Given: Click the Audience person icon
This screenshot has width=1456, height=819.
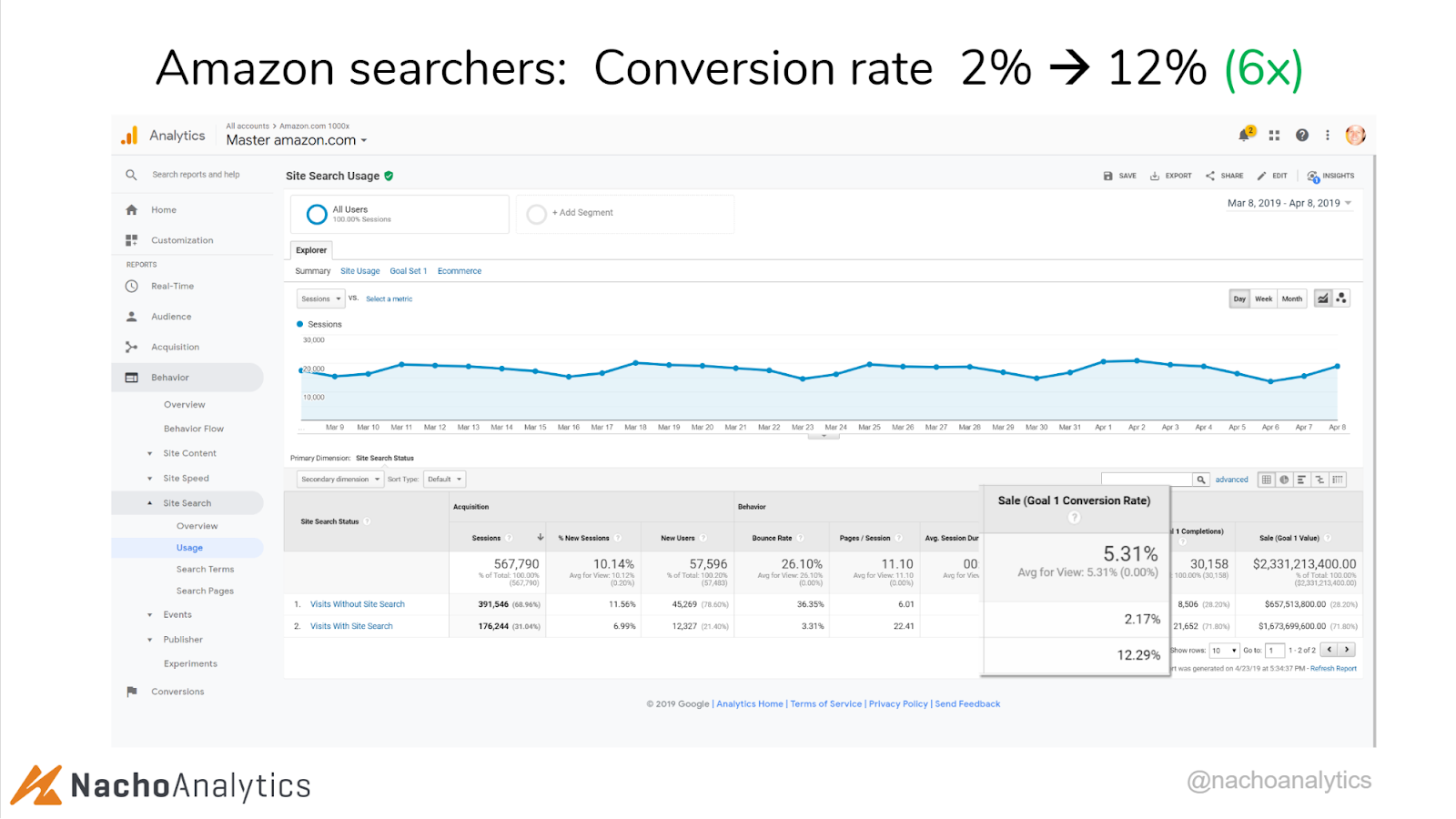Looking at the screenshot, I should [x=131, y=317].
